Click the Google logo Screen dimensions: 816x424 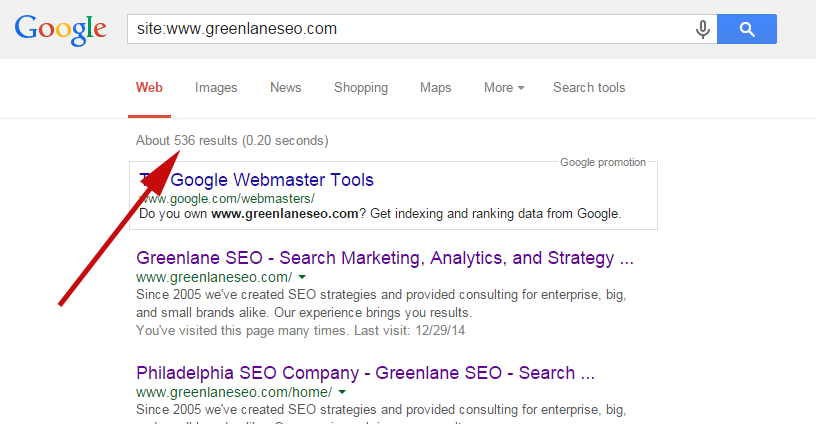coord(60,30)
